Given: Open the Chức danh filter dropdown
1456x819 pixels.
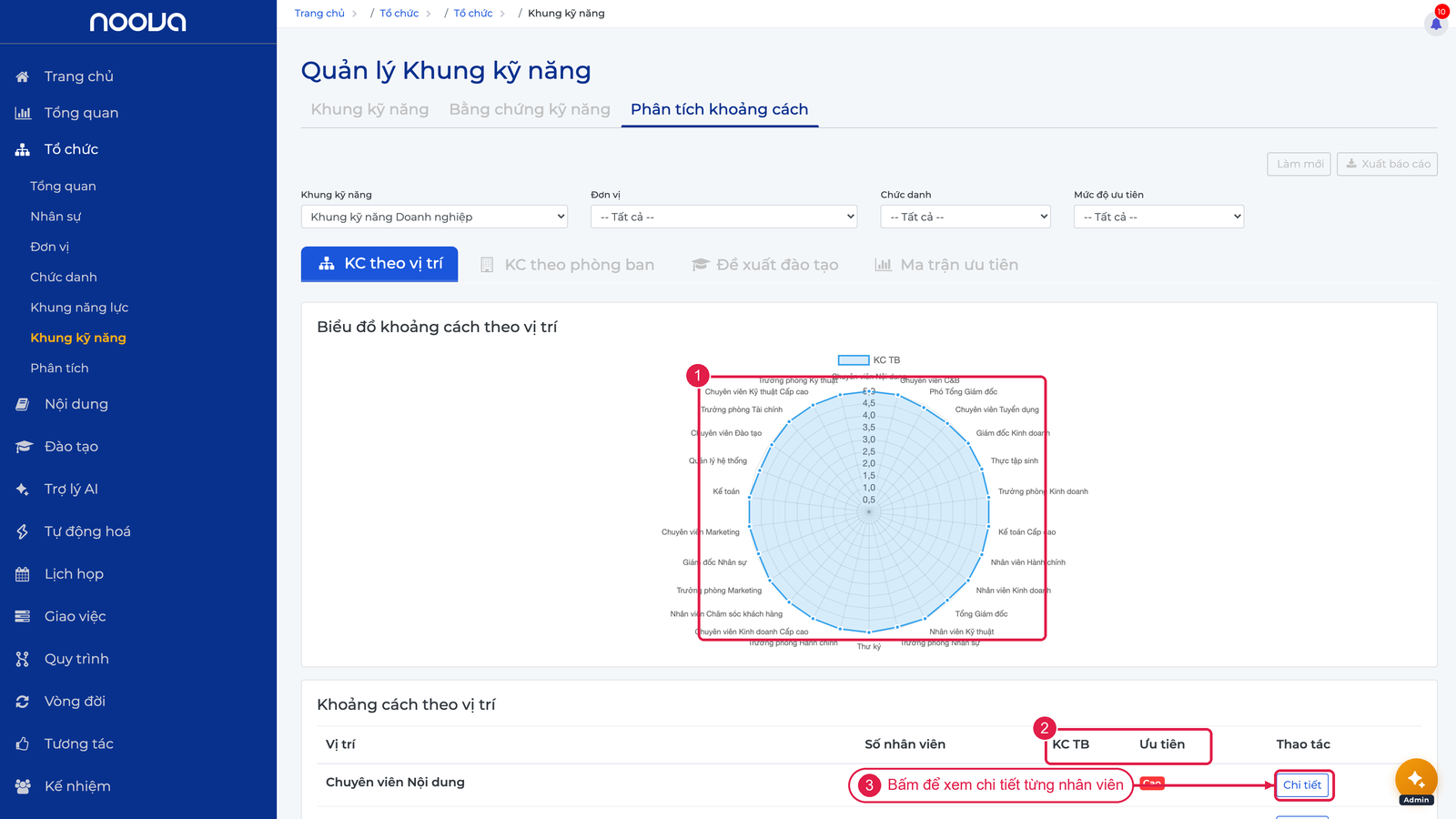Looking at the screenshot, I should (x=966, y=217).
